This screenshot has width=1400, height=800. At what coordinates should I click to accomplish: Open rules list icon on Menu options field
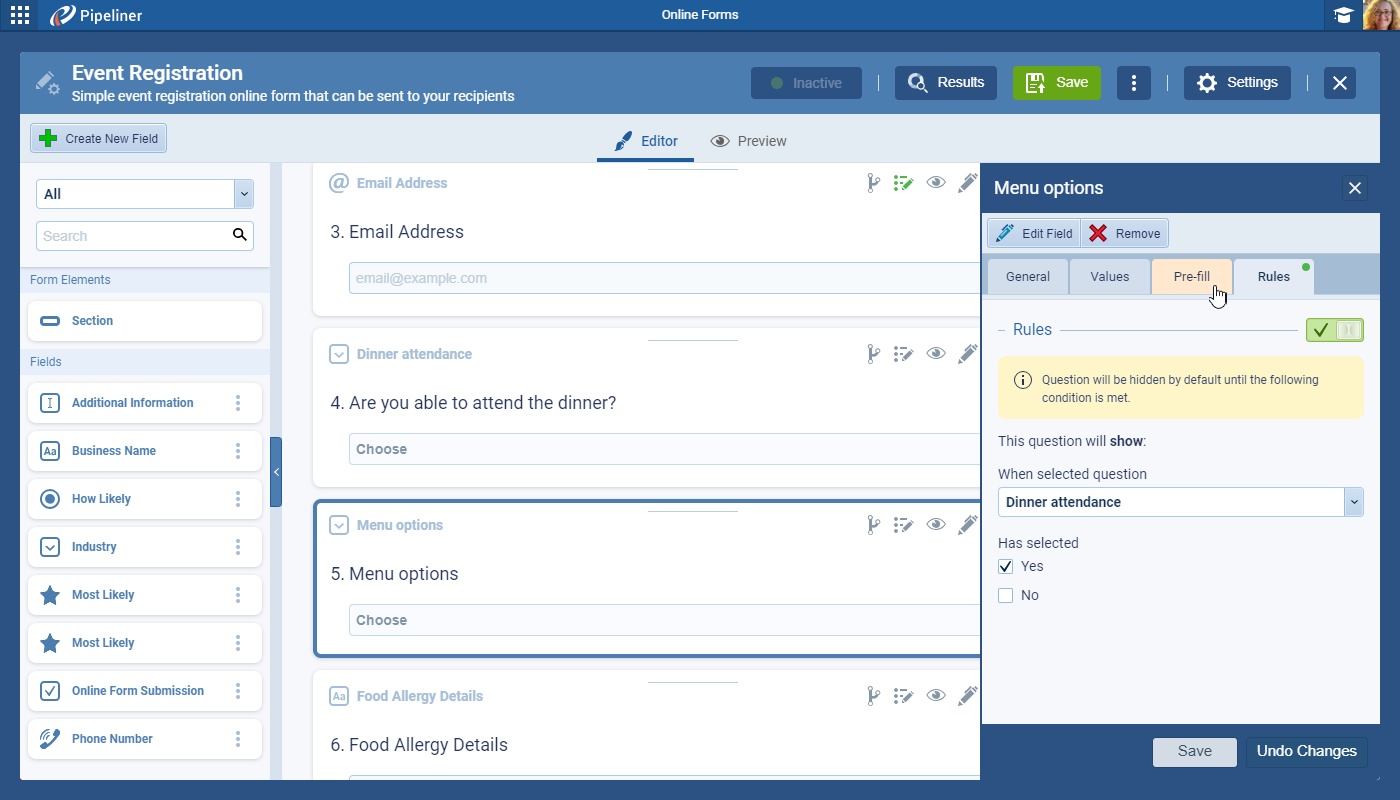[903, 525]
